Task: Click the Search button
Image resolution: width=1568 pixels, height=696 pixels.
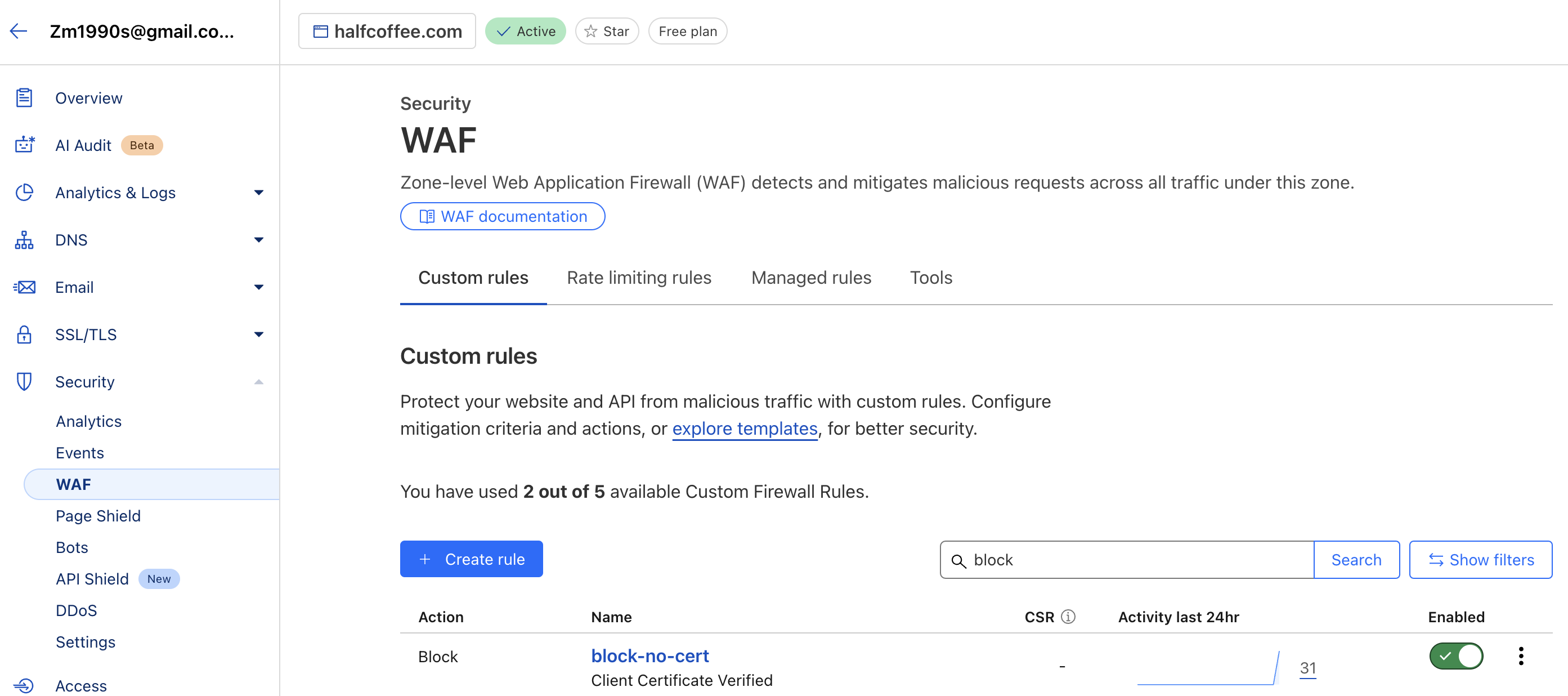Action: coord(1356,560)
